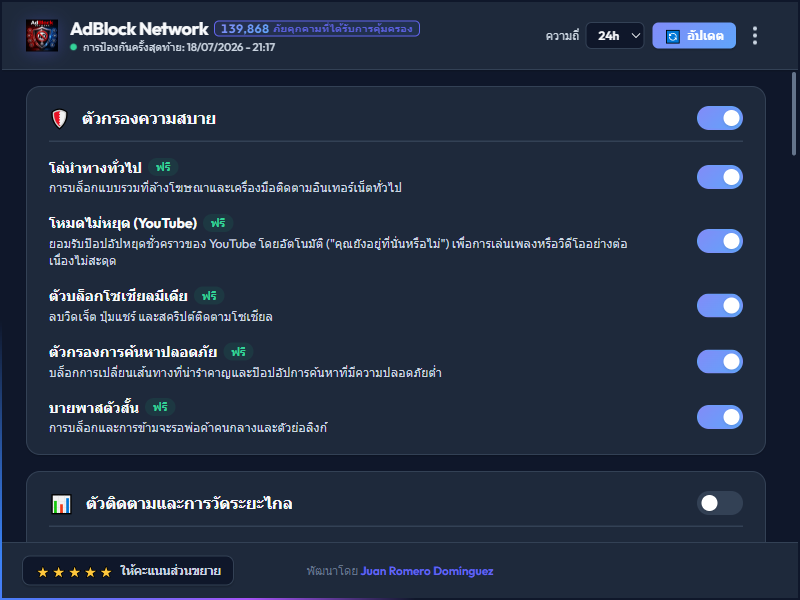800x600 pixels.
Task: Click the 139,868 protected threats badge
Action: (x=317, y=29)
